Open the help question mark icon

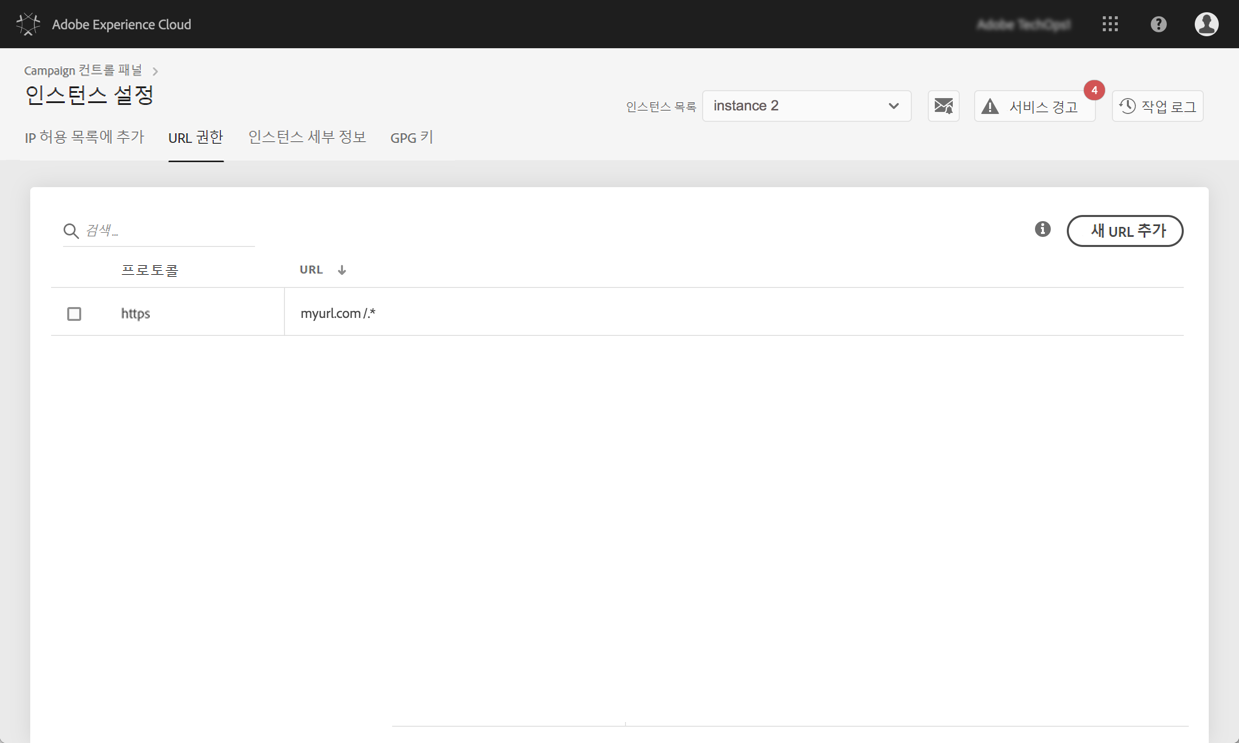(1158, 24)
